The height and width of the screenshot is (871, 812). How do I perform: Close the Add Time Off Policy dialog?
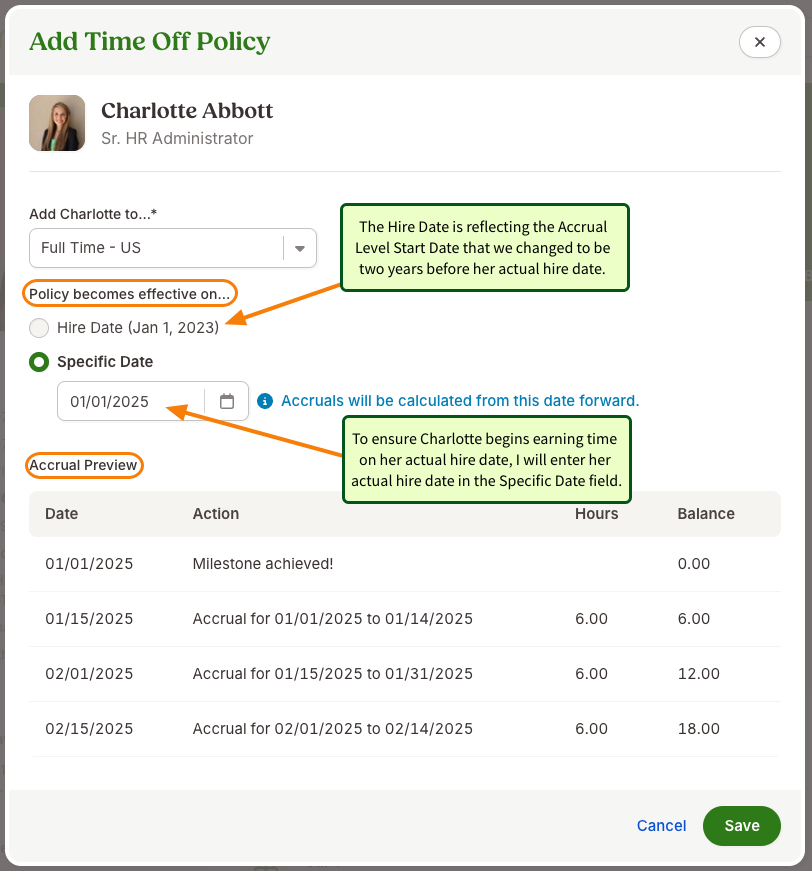pos(759,42)
